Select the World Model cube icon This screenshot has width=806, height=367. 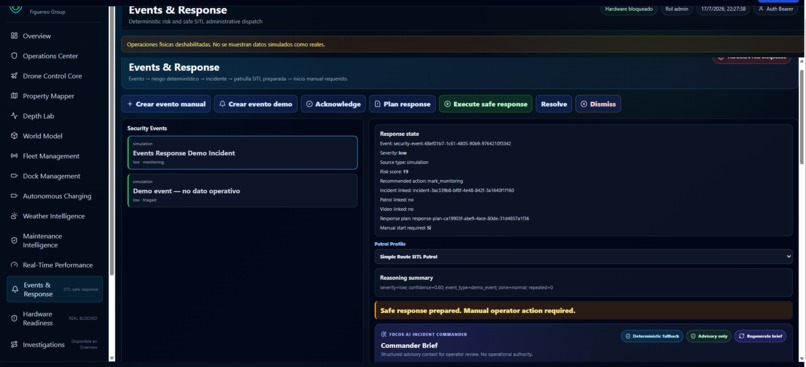click(x=14, y=136)
